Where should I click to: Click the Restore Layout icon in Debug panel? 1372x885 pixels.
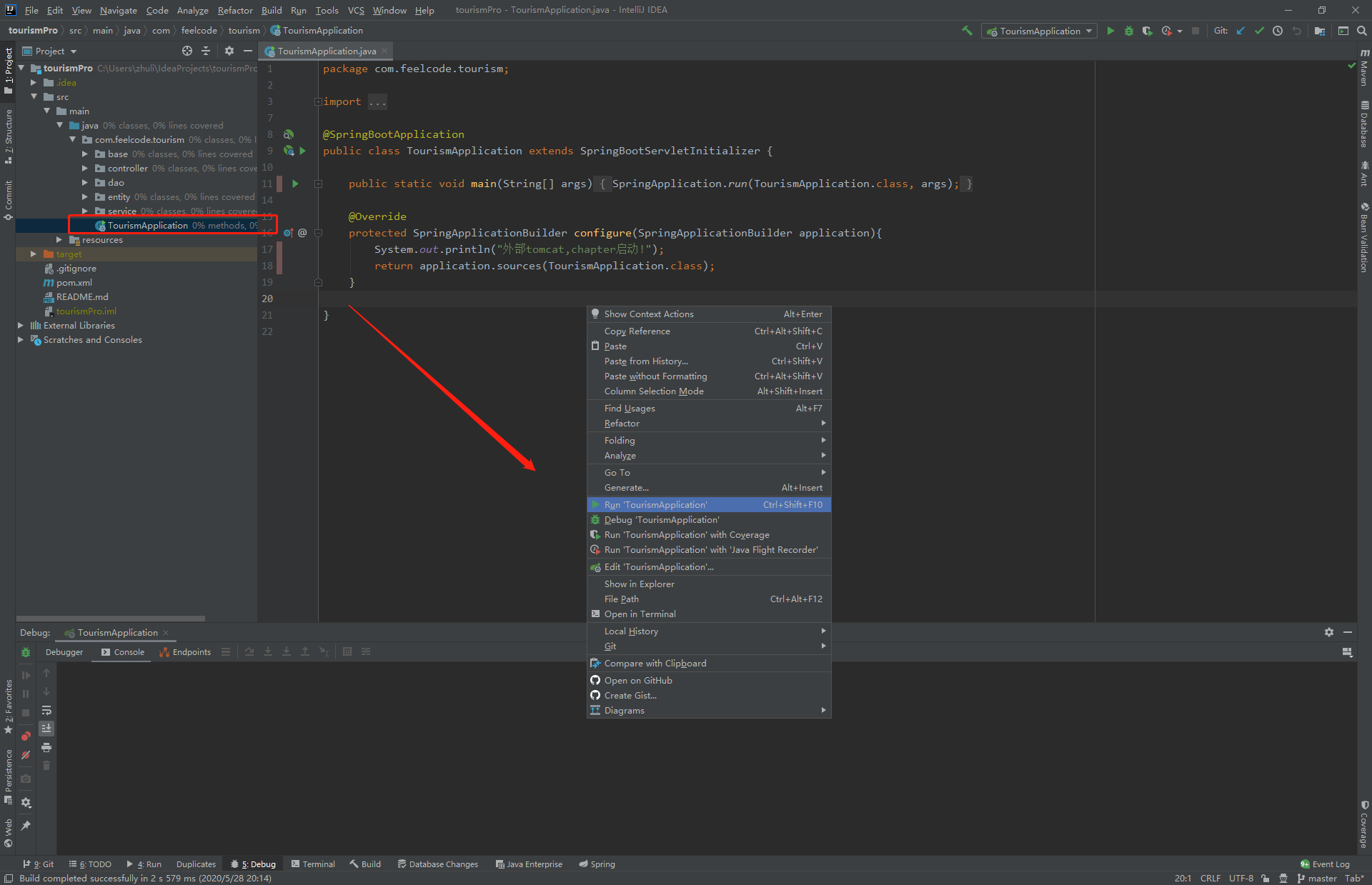pyautogui.click(x=1347, y=652)
